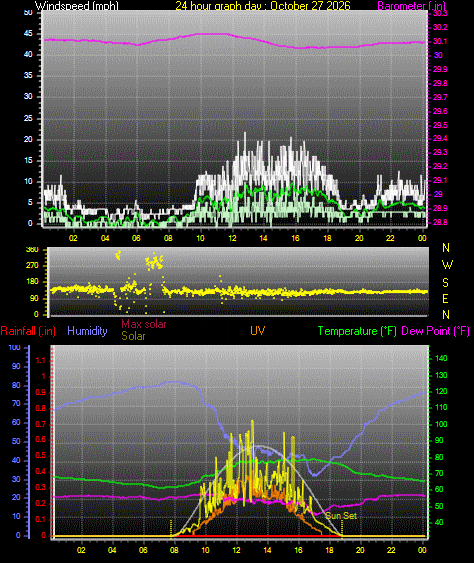This screenshot has height=563, width=474.
Task: Click the 'Temperature (°F)' legend label
Action: point(357,331)
